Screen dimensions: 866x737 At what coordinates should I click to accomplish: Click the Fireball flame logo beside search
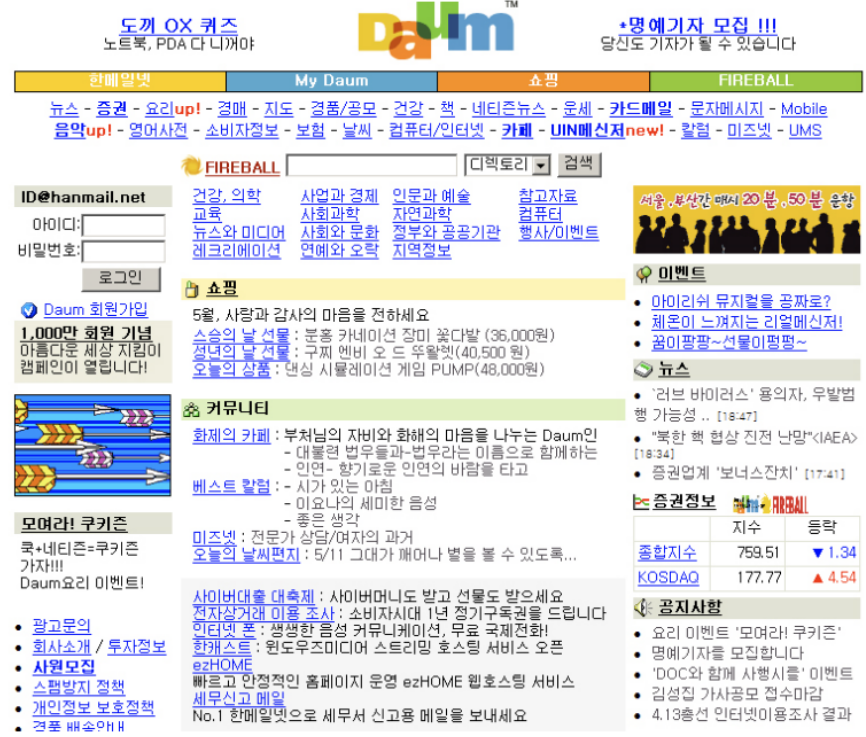(191, 166)
